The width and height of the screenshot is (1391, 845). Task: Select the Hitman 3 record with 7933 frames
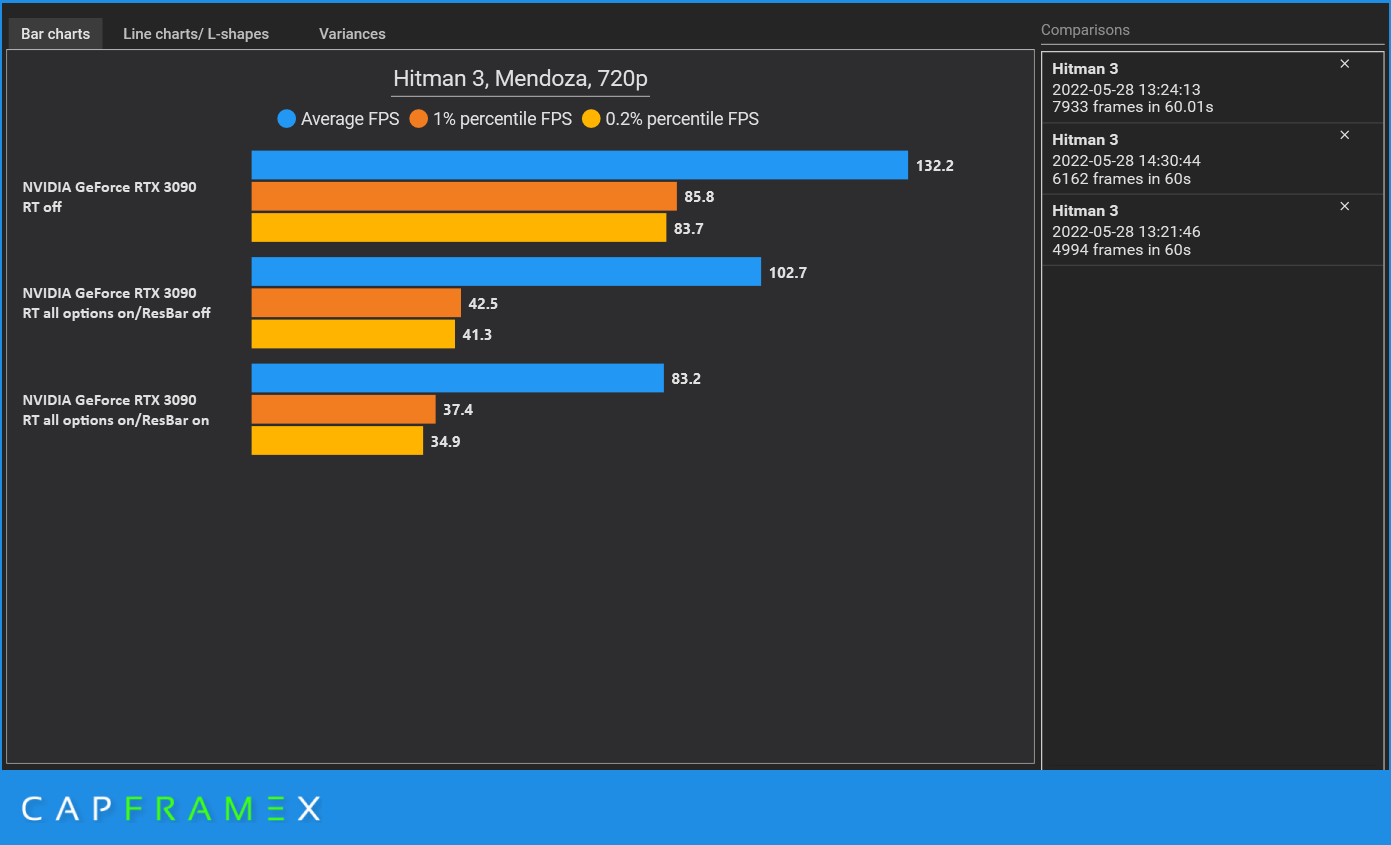(x=1211, y=88)
